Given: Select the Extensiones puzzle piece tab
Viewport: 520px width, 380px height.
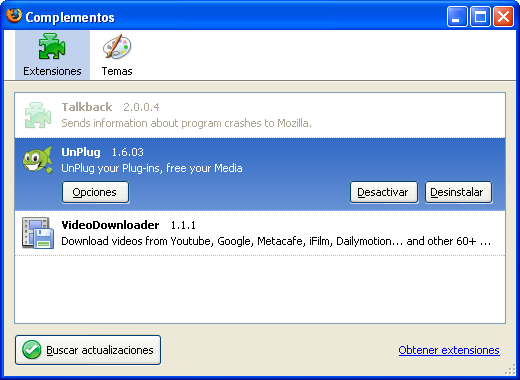Looking at the screenshot, I should (52, 55).
